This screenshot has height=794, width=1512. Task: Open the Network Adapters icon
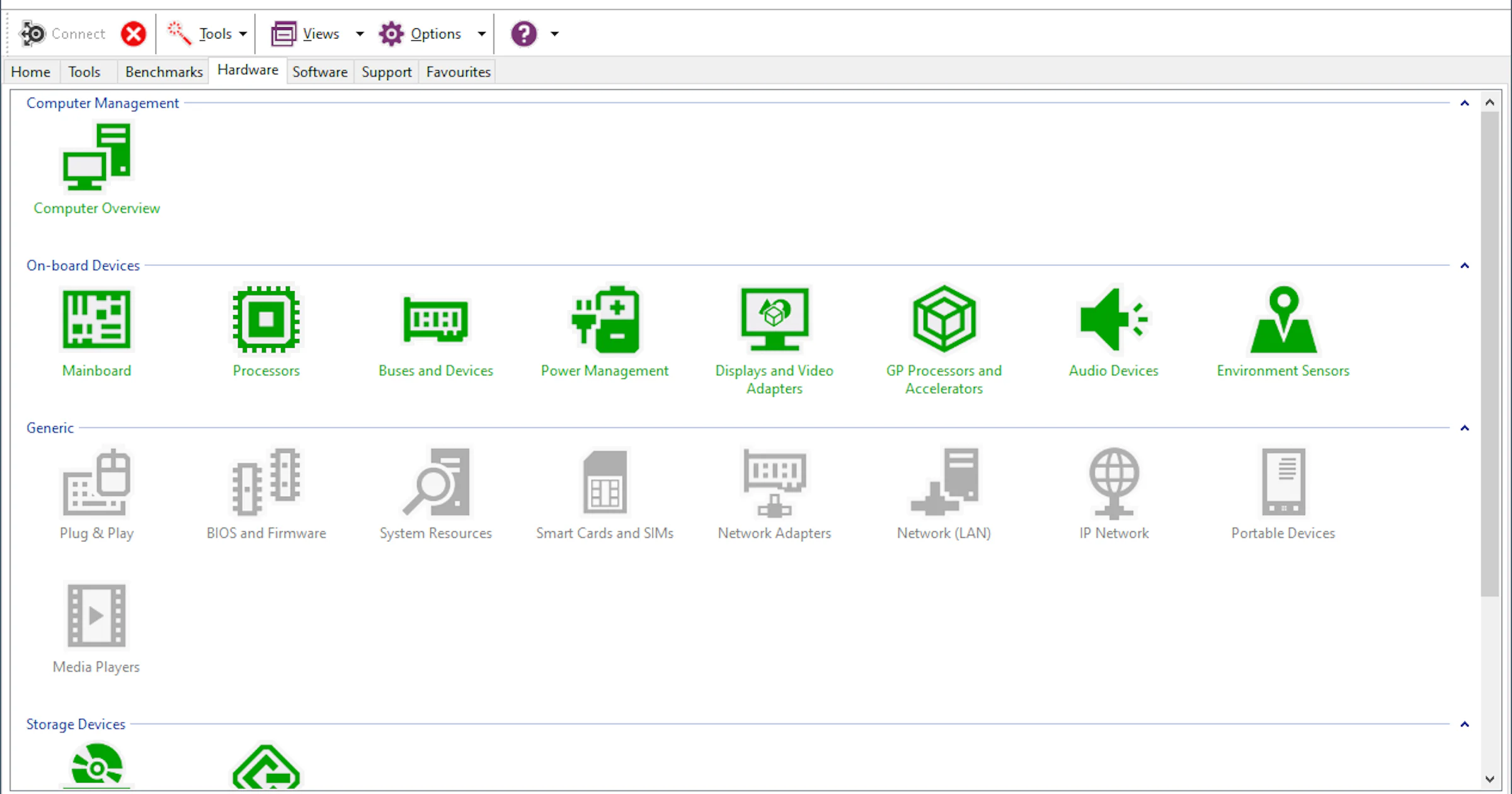(x=774, y=482)
